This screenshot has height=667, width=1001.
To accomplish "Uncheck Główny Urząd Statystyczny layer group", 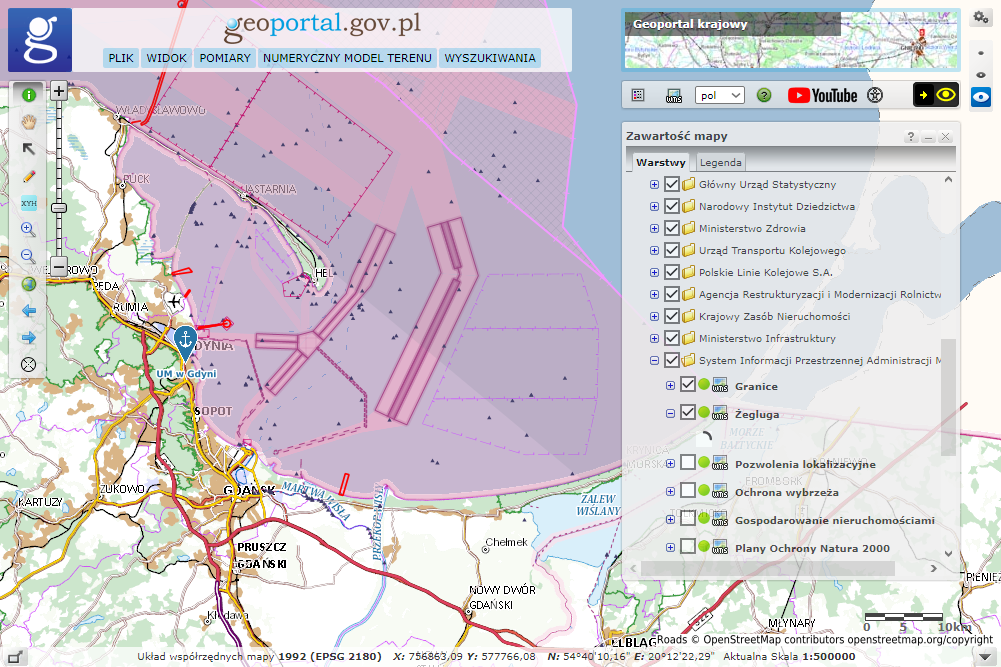I will [672, 184].
